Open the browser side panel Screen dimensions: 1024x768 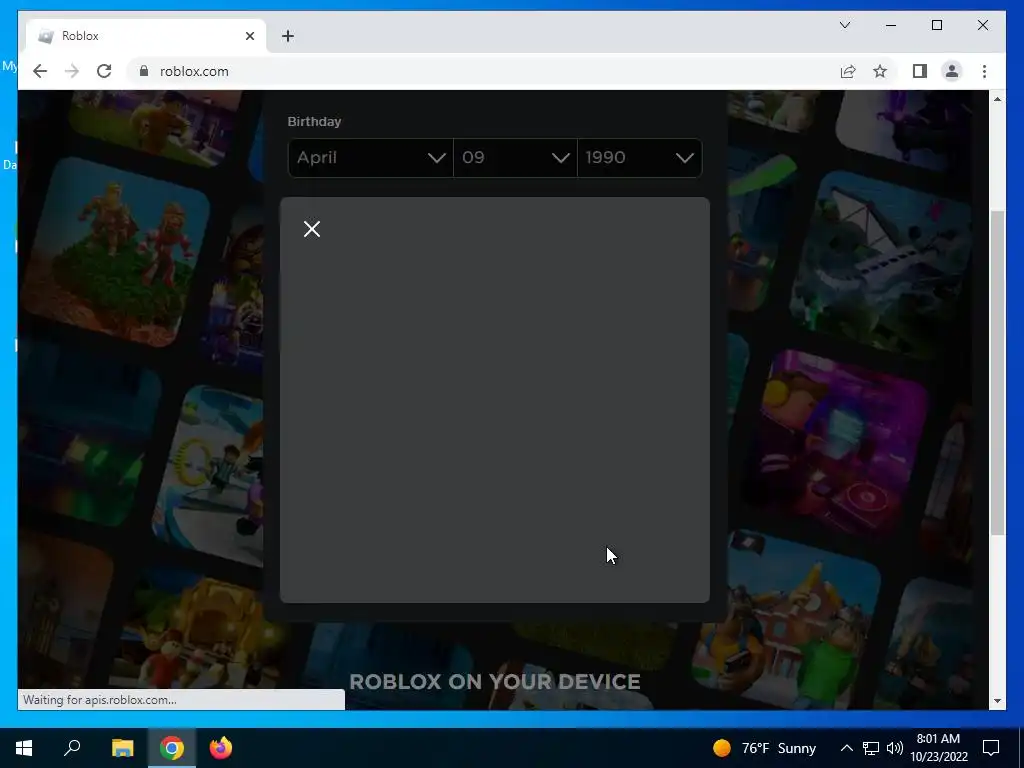(920, 71)
